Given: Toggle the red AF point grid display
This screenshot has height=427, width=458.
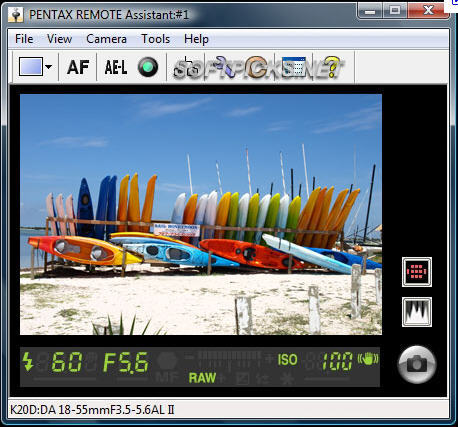Looking at the screenshot, I should (417, 272).
